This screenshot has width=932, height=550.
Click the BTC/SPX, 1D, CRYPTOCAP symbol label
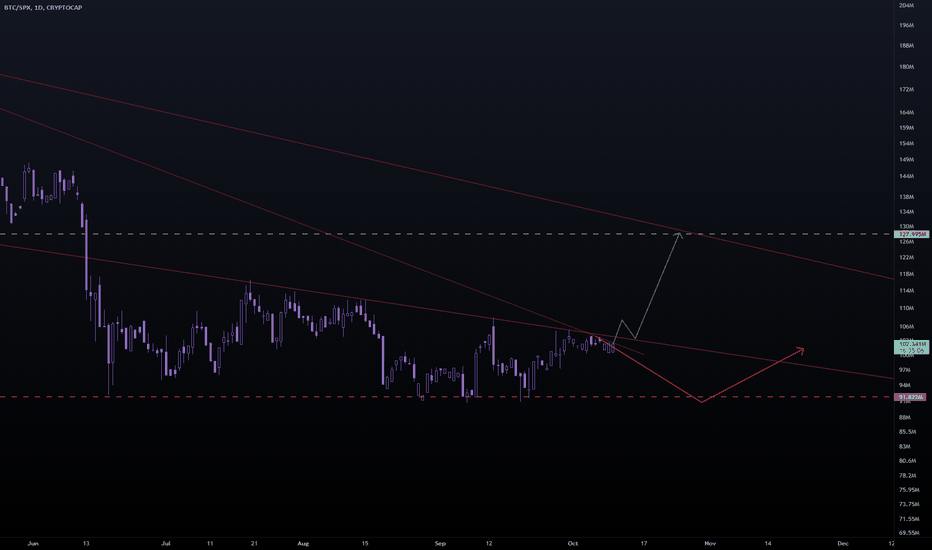[x=43, y=8]
